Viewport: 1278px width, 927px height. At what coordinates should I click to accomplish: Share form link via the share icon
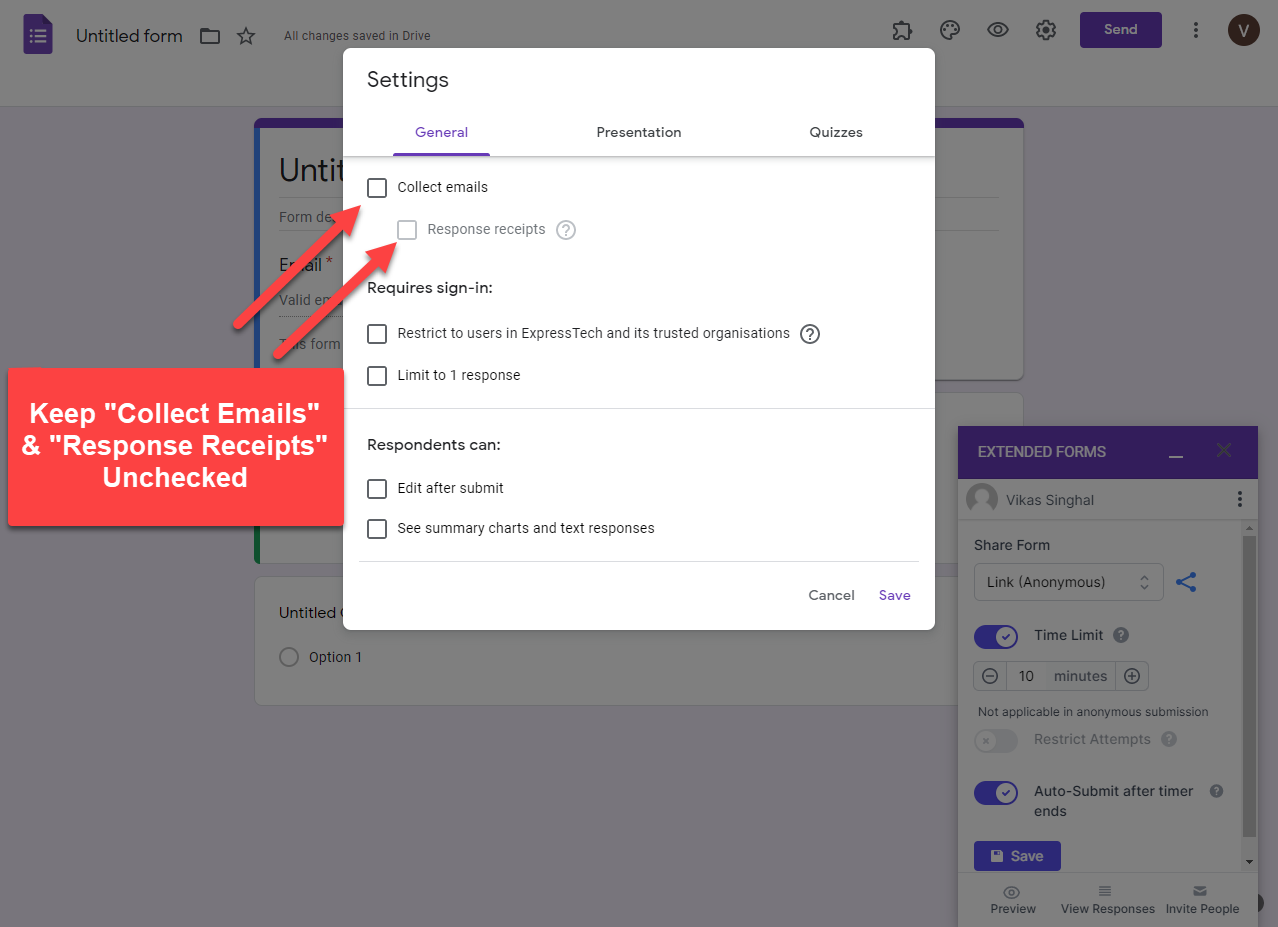[1186, 580]
